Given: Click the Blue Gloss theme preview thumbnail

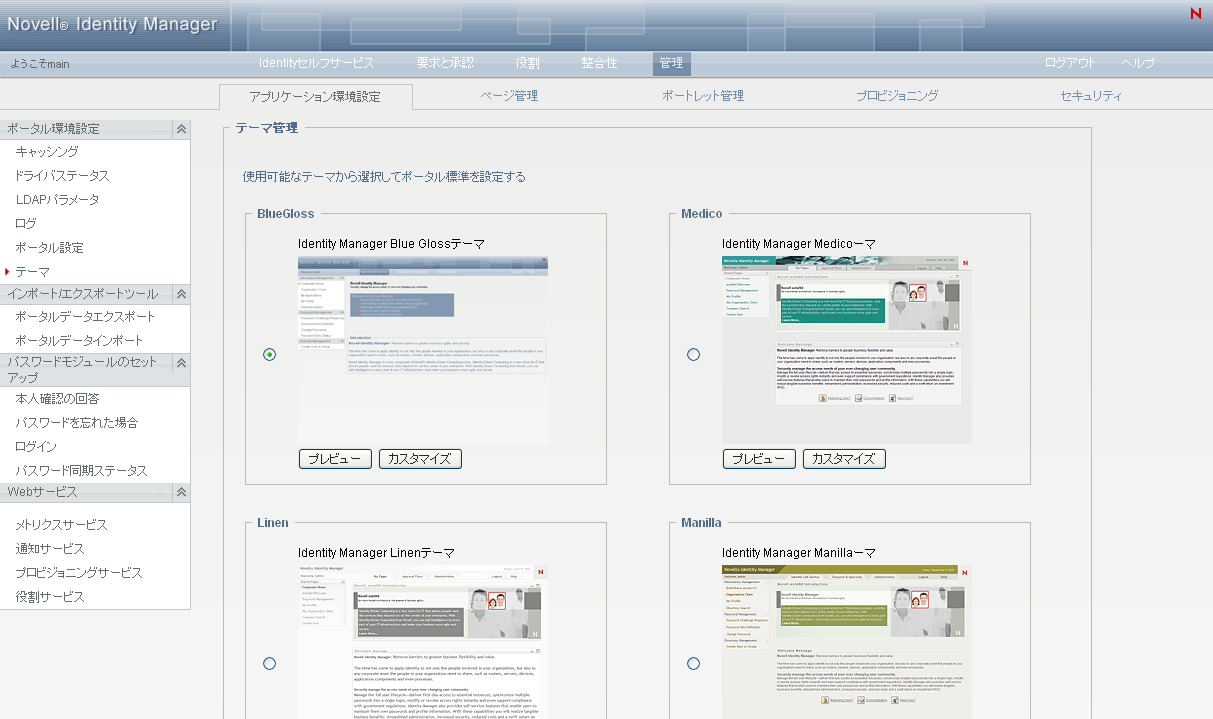Looking at the screenshot, I should pos(423,350).
